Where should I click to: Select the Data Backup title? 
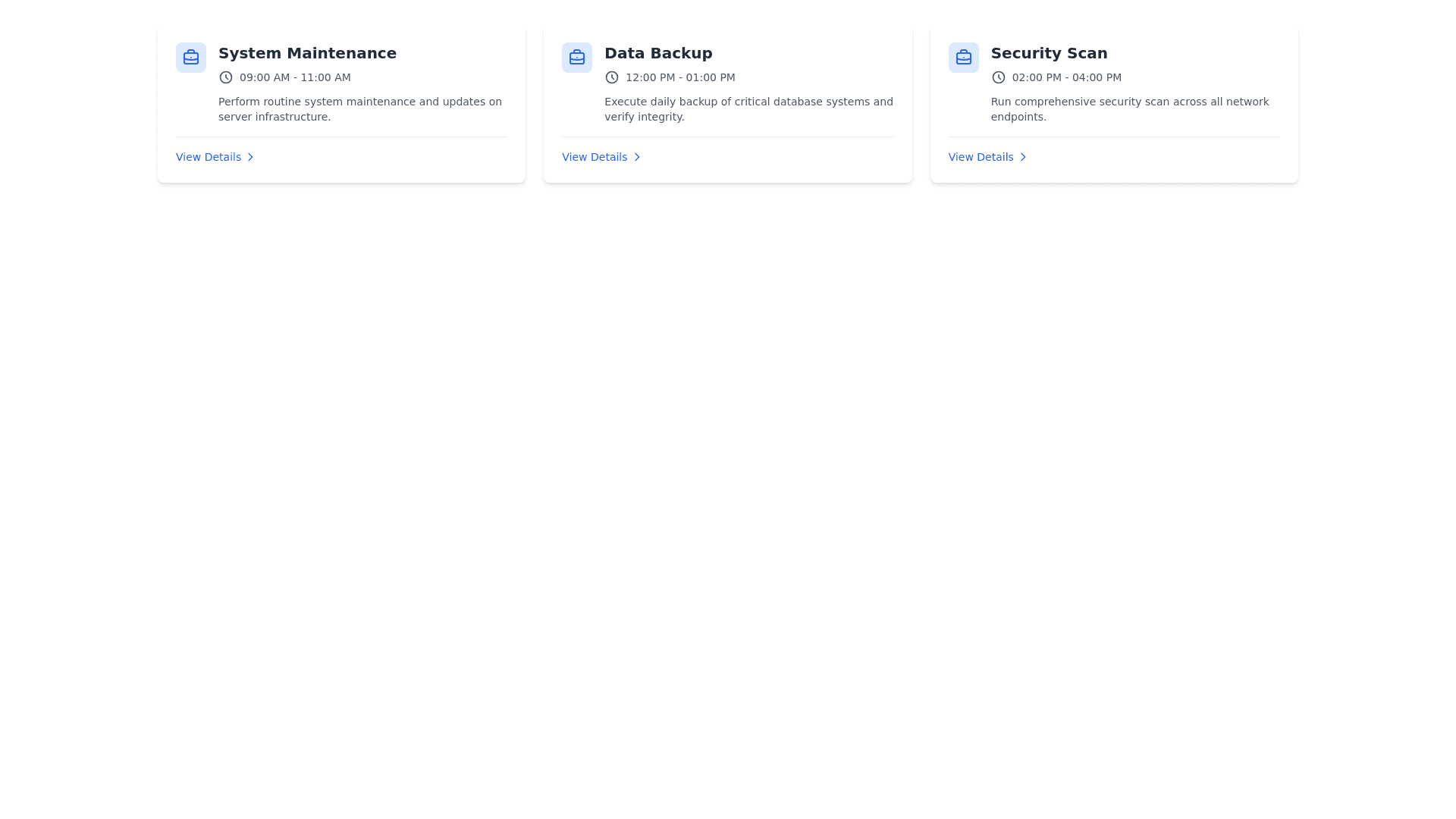(x=658, y=53)
